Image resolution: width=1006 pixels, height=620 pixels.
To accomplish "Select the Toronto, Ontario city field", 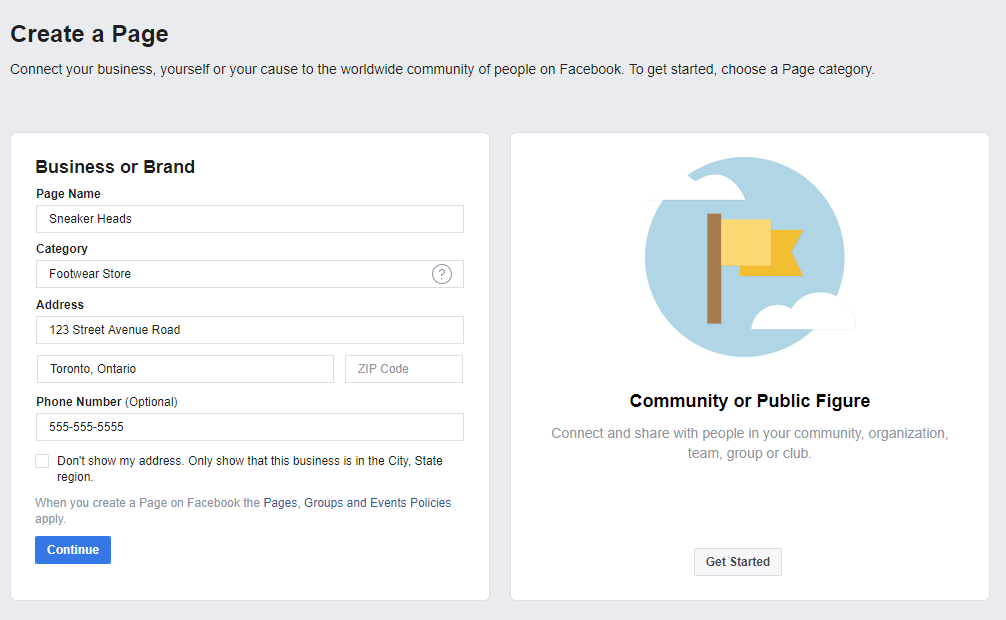I will 185,369.
